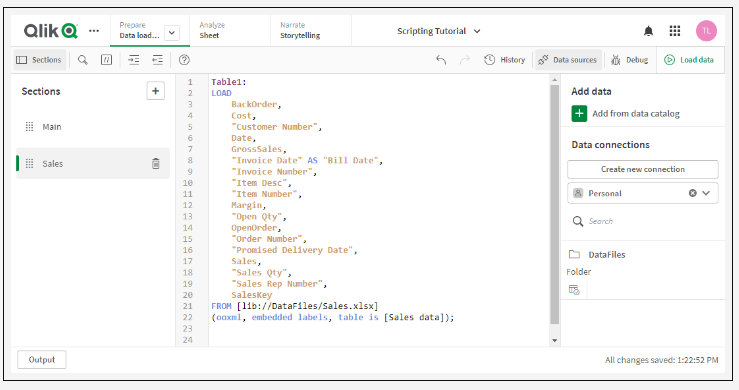Image resolution: width=739 pixels, height=390 pixels.
Task: Open notifications bell
Action: coord(649,31)
